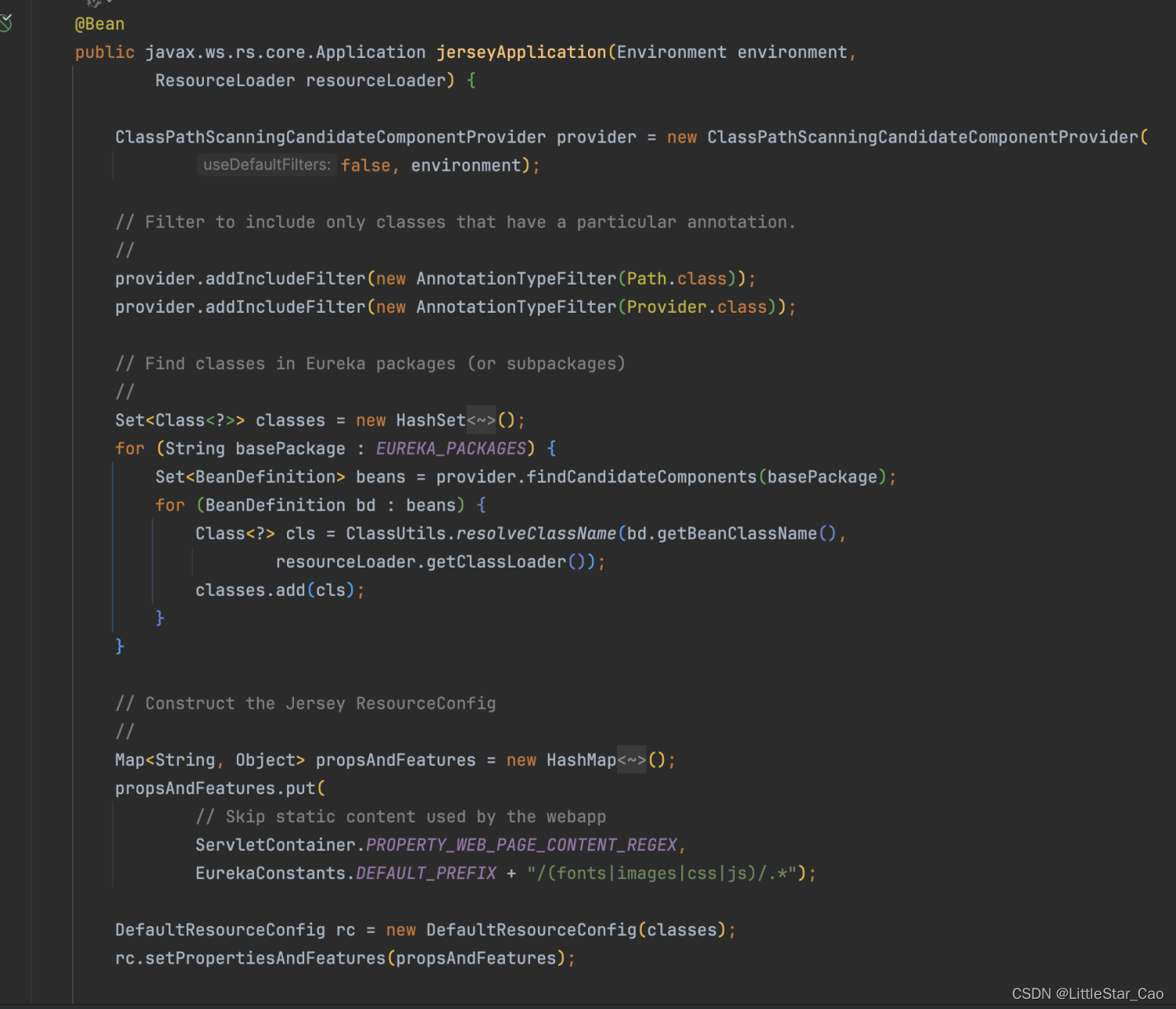1176x1009 pixels.
Task: Click the 'Skip static content' comment
Action: [401, 817]
